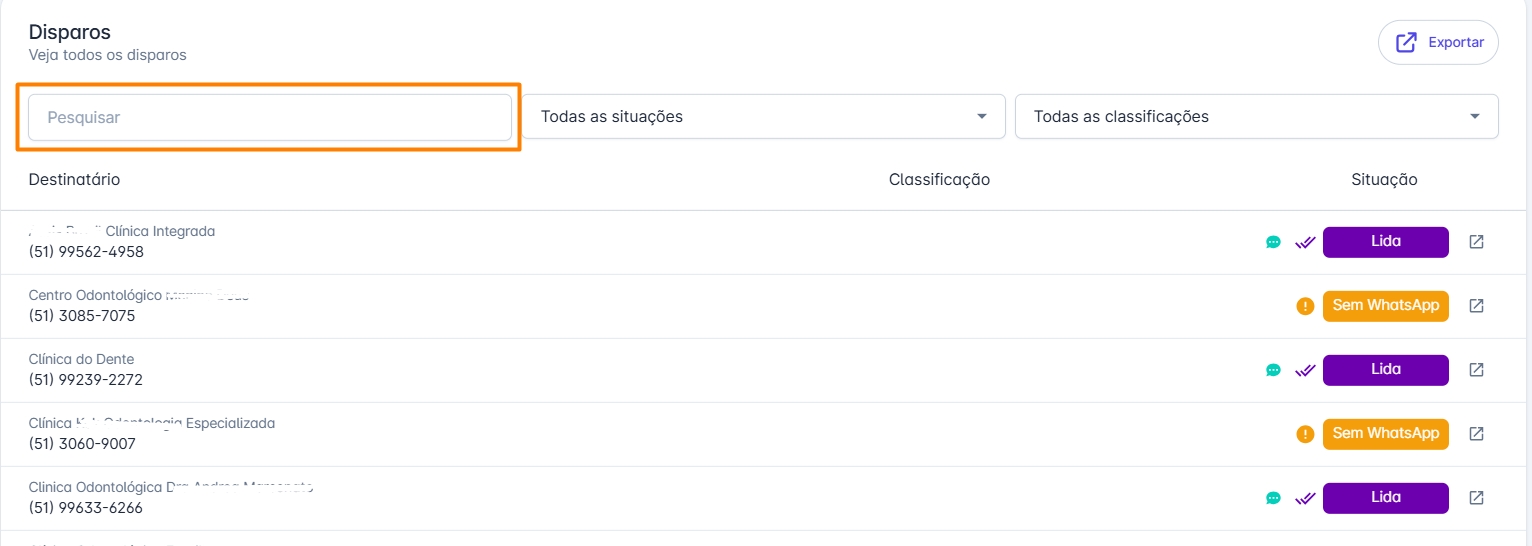
Task: Open external link for (51) 3085-7075 row
Action: [1476, 306]
